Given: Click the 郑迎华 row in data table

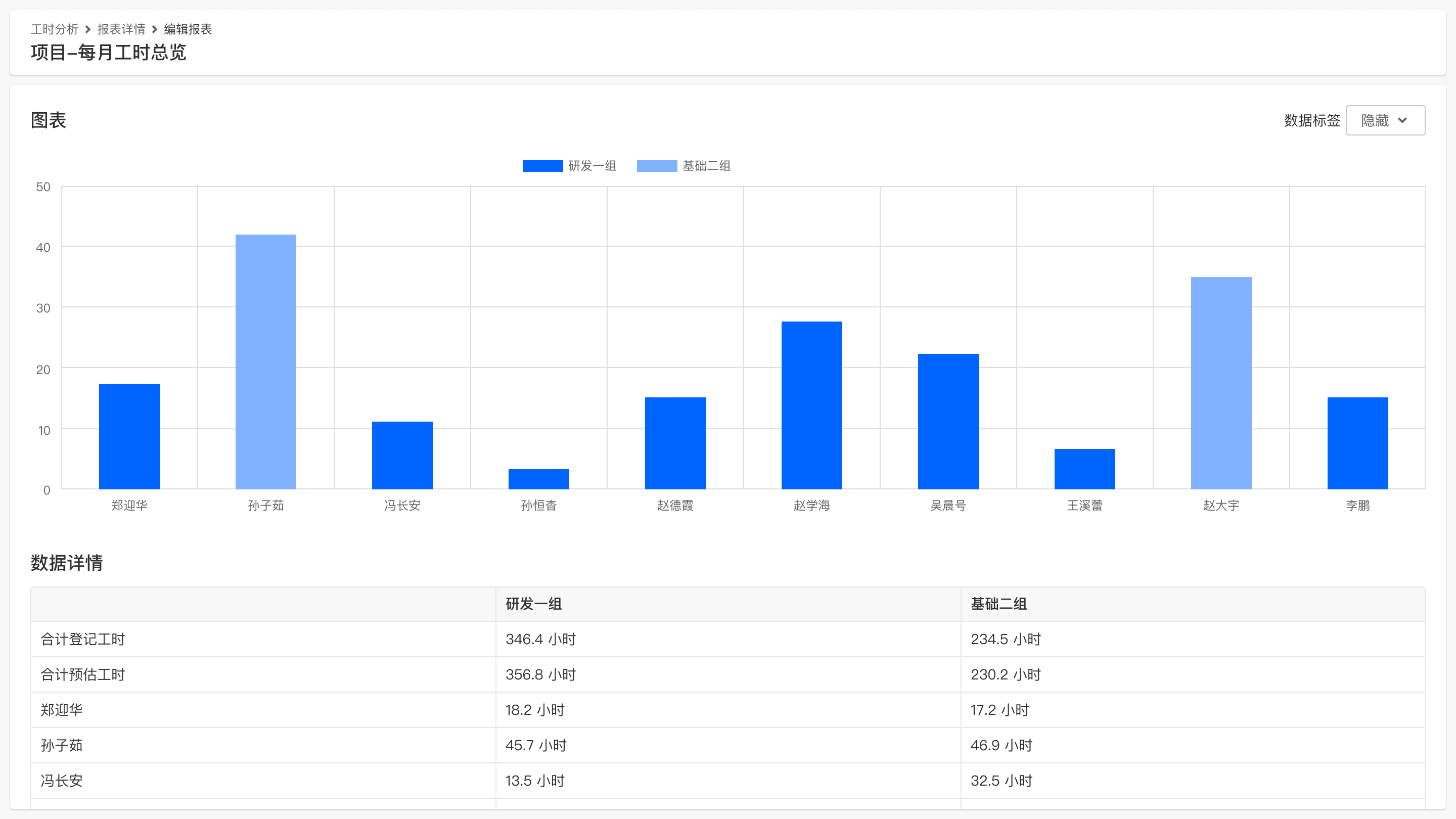Looking at the screenshot, I should point(61,710).
